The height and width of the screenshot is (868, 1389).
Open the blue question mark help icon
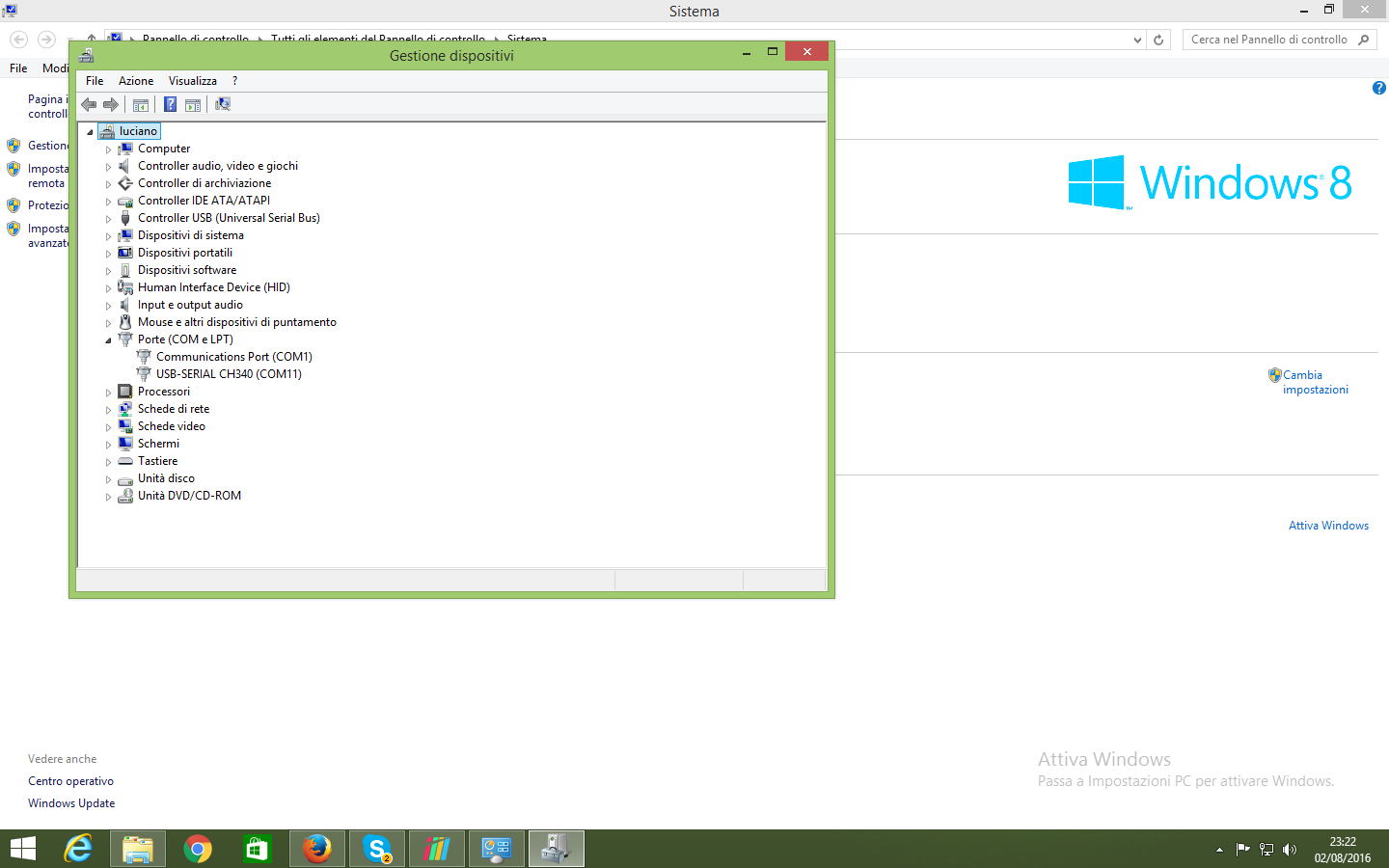coord(170,104)
